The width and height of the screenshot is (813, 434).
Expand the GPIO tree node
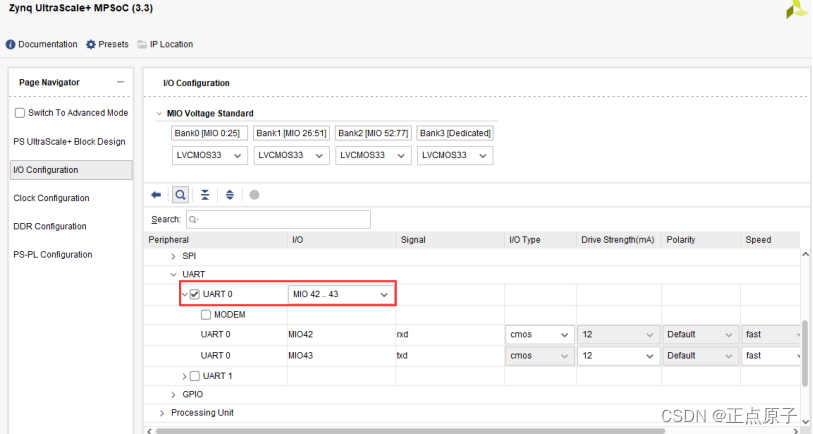173,395
